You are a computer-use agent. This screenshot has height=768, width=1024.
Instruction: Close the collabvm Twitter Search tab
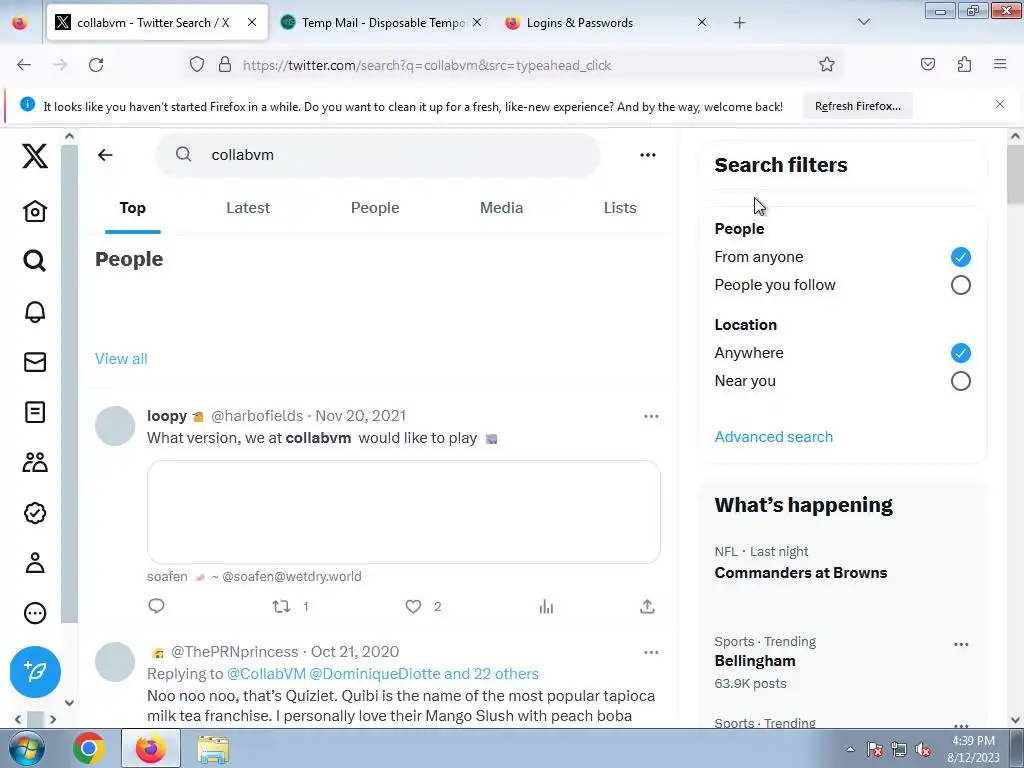pyautogui.click(x=251, y=22)
